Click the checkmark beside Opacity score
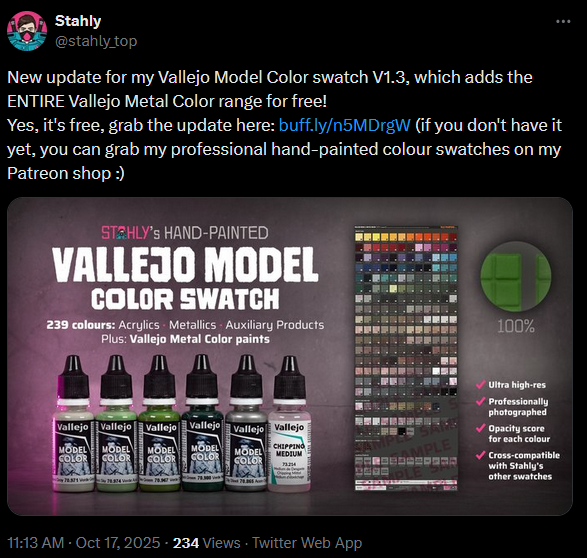The width and height of the screenshot is (587, 558). click(481, 428)
